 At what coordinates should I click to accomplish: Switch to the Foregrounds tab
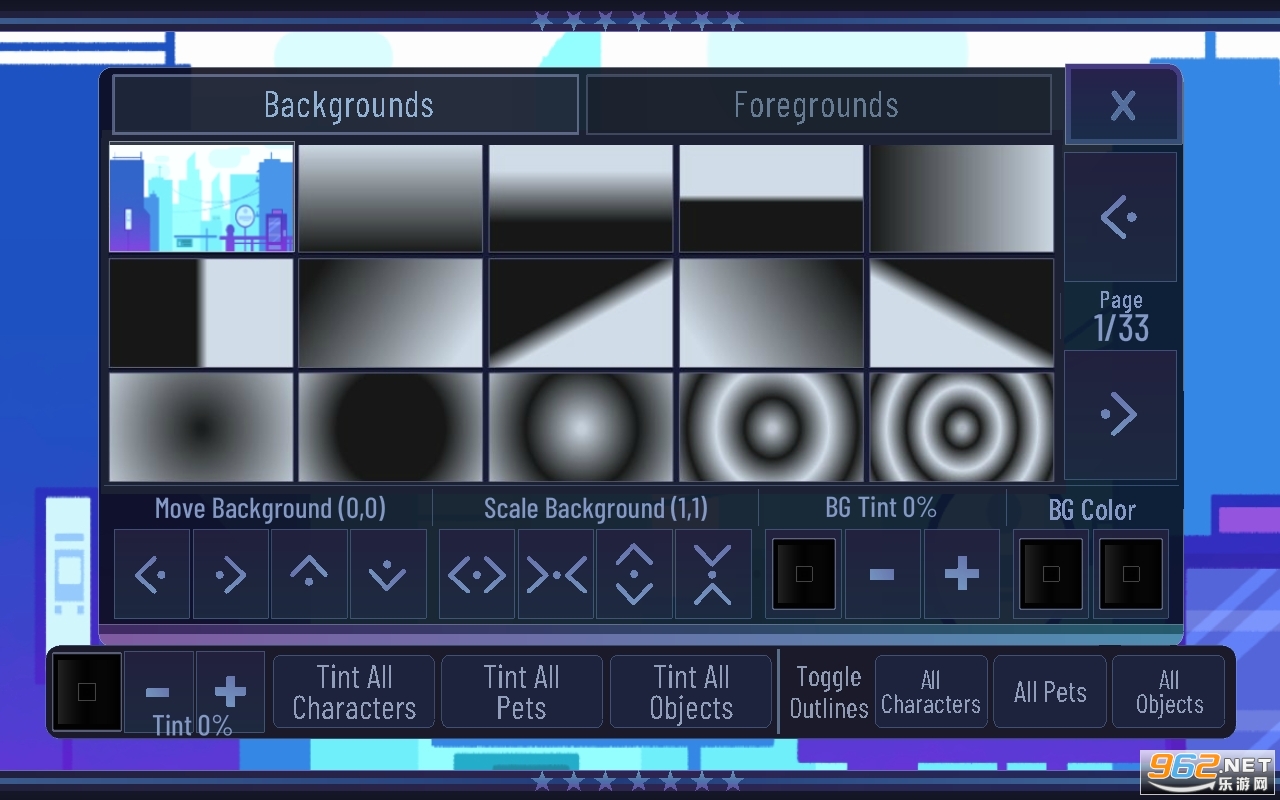[818, 105]
